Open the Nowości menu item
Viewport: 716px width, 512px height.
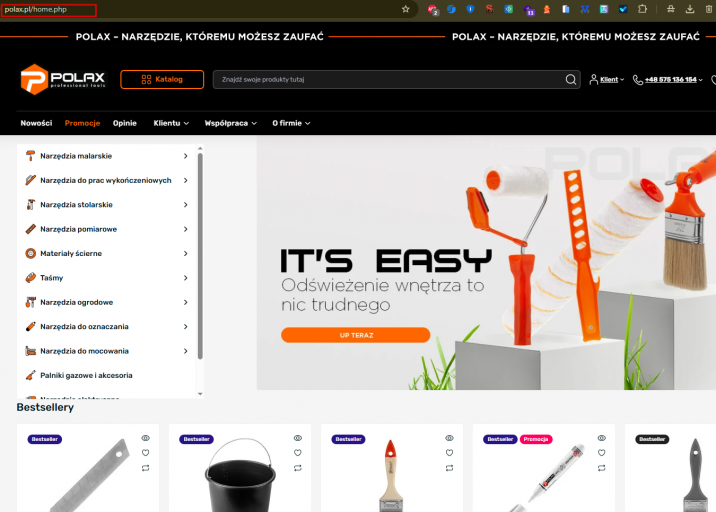click(36, 123)
